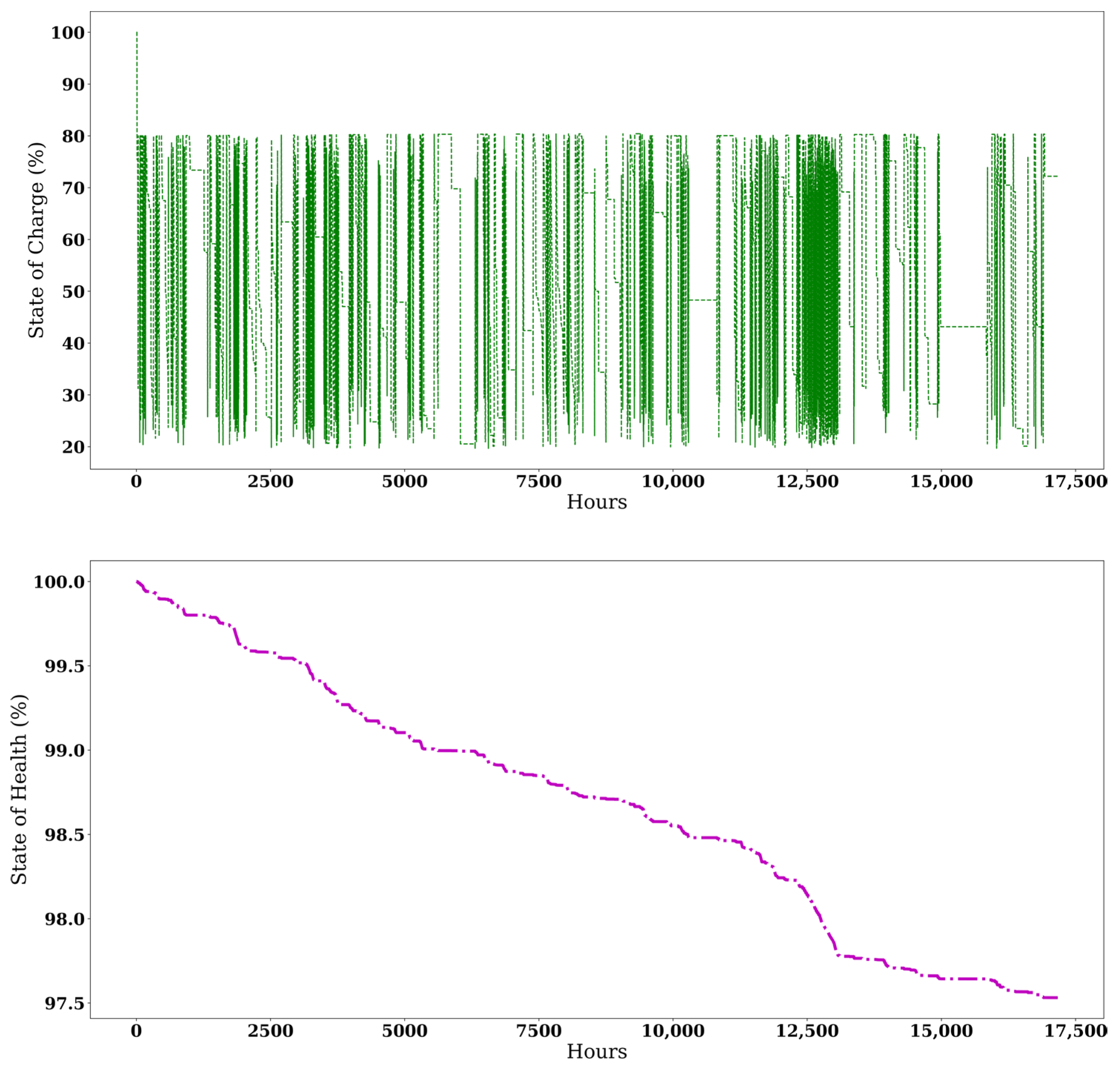The height and width of the screenshot is (1068, 1120).
Task: Click the 97.5 tick on health axis
Action: click(x=64, y=1003)
